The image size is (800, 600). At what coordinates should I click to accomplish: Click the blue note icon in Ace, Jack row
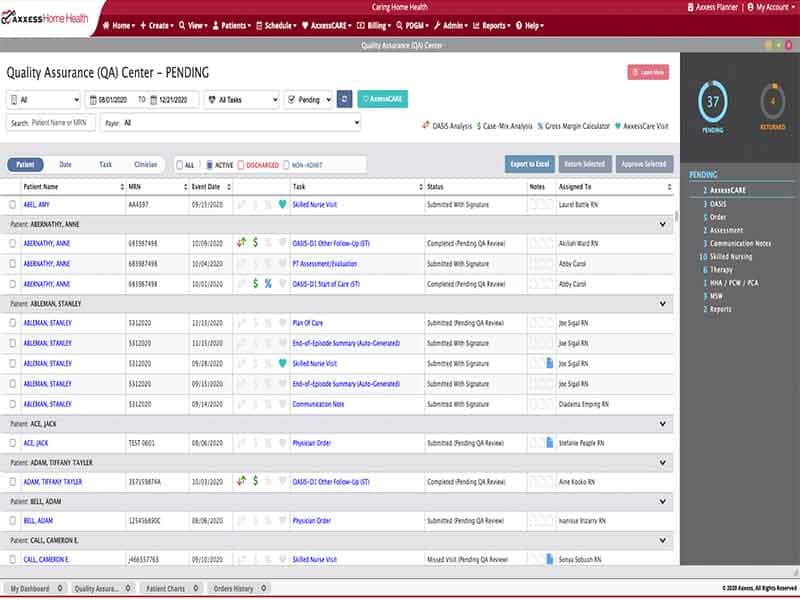click(x=549, y=442)
